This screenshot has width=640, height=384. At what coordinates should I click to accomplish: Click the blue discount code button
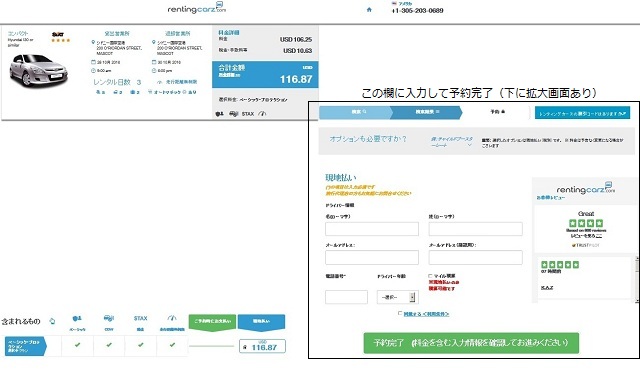(x=582, y=113)
